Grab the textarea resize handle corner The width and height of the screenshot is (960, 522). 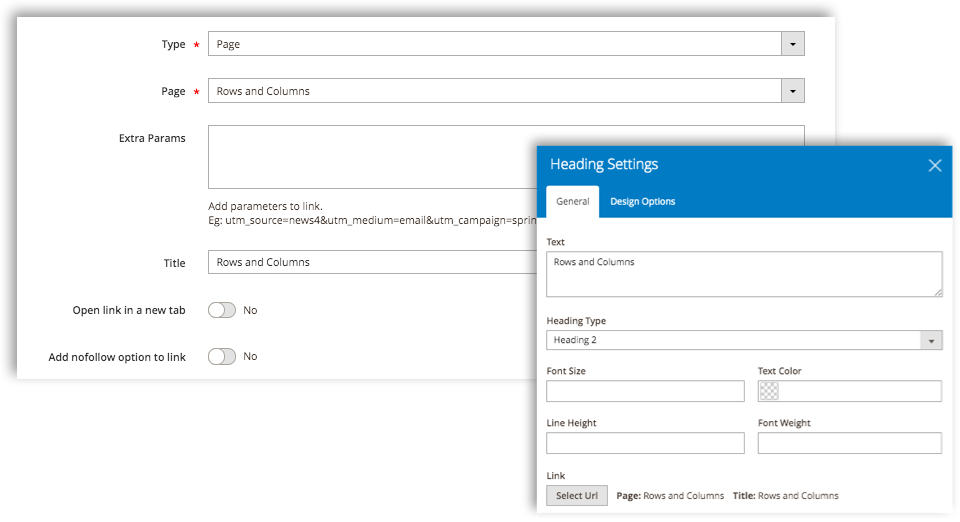pos(938,293)
